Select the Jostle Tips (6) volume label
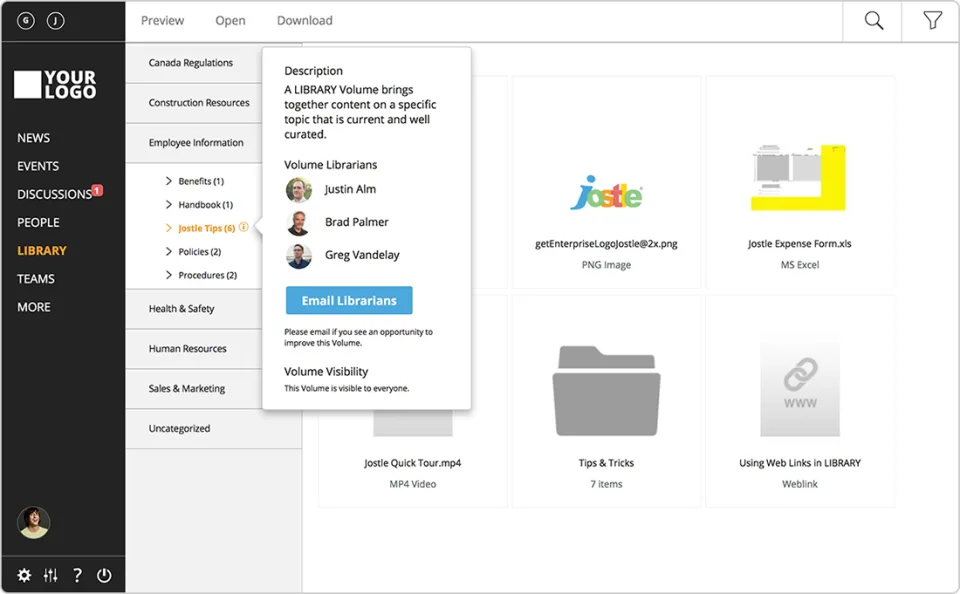This screenshot has width=960, height=594. pos(206,228)
